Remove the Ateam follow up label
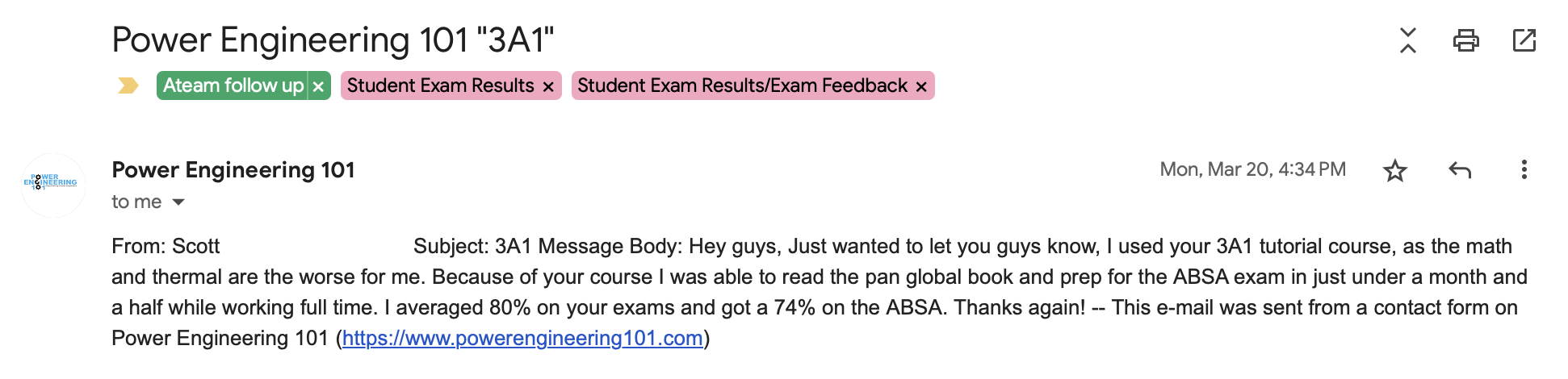 [319, 86]
